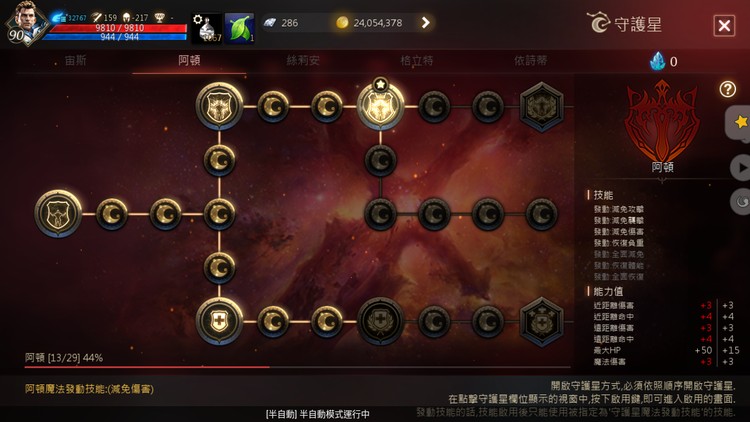Click the character portrait level 90
750x422 pixels.
(27, 23)
